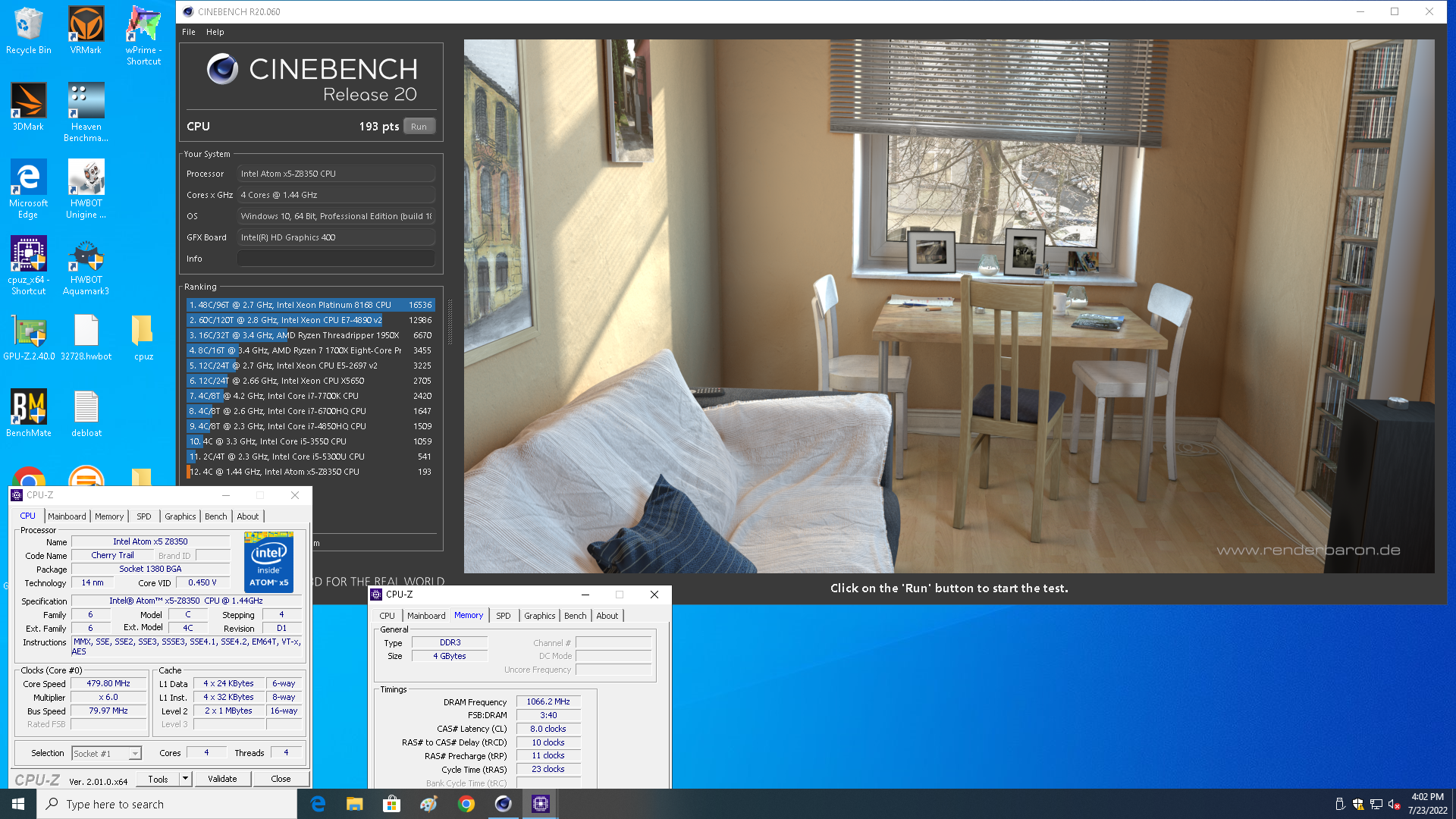Image resolution: width=1456 pixels, height=819 pixels.
Task: Open Mainboard tab in Memory CPU-Z window
Action: 426,616
